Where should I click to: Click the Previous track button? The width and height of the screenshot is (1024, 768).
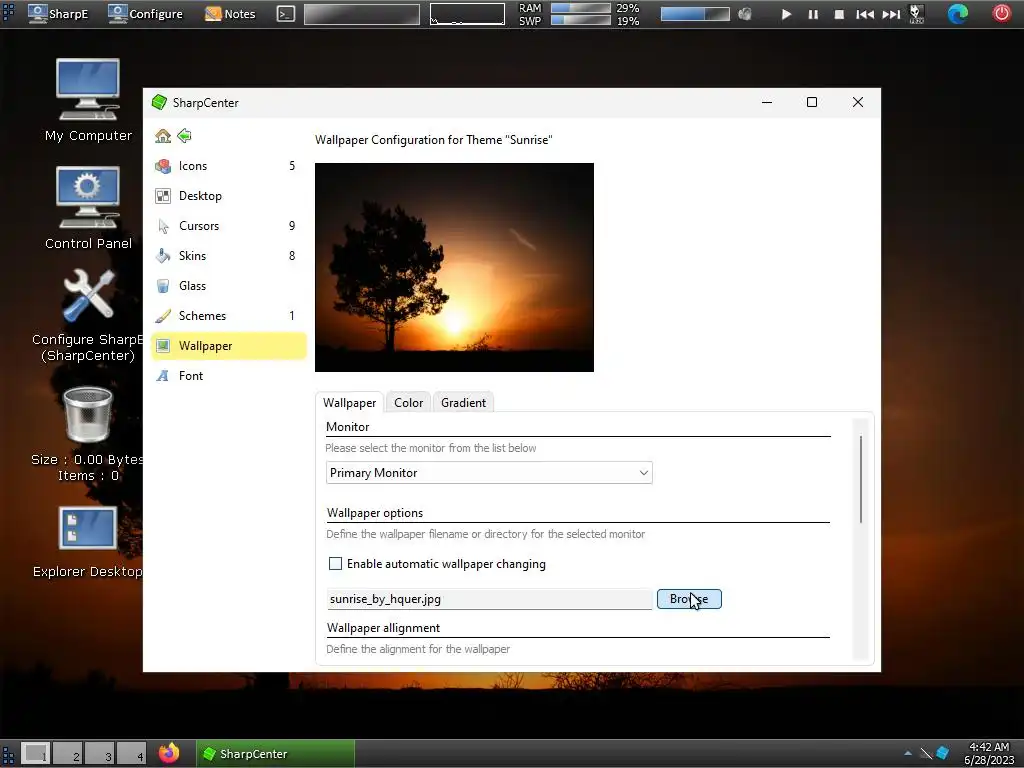click(865, 14)
